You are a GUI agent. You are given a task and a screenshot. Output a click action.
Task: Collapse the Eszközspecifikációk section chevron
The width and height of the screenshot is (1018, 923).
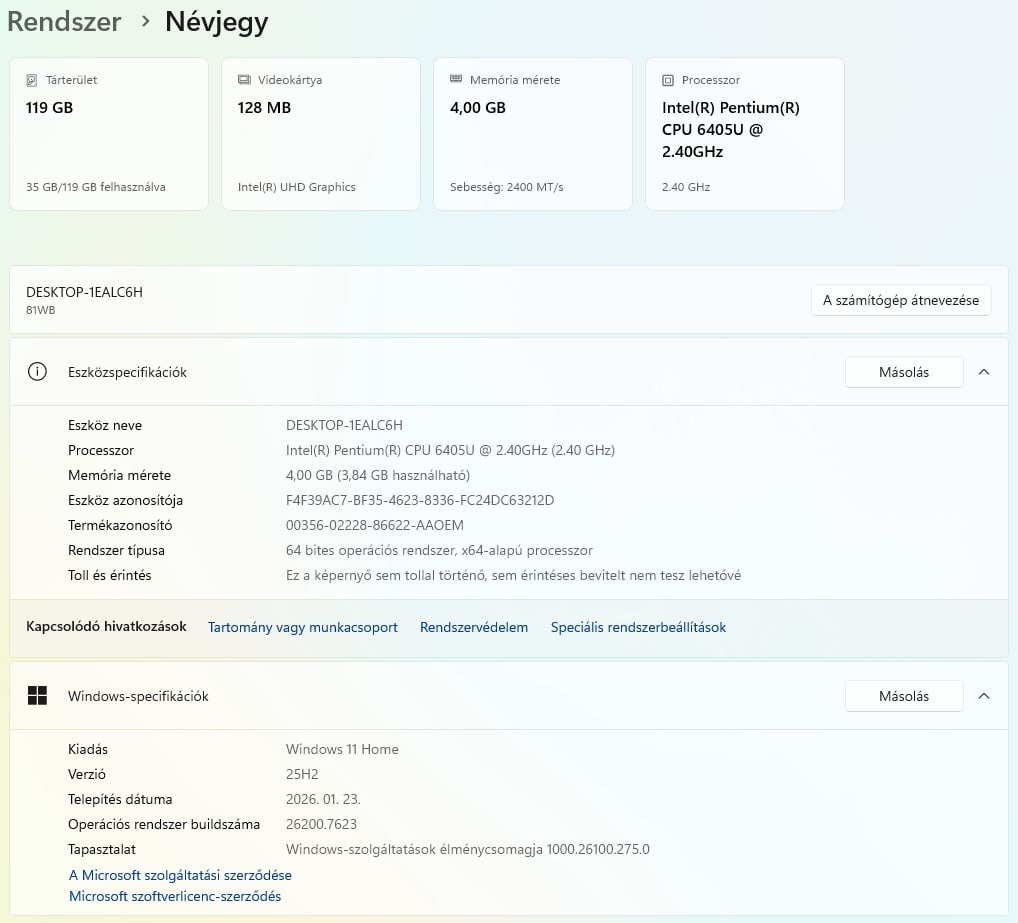pos(984,372)
